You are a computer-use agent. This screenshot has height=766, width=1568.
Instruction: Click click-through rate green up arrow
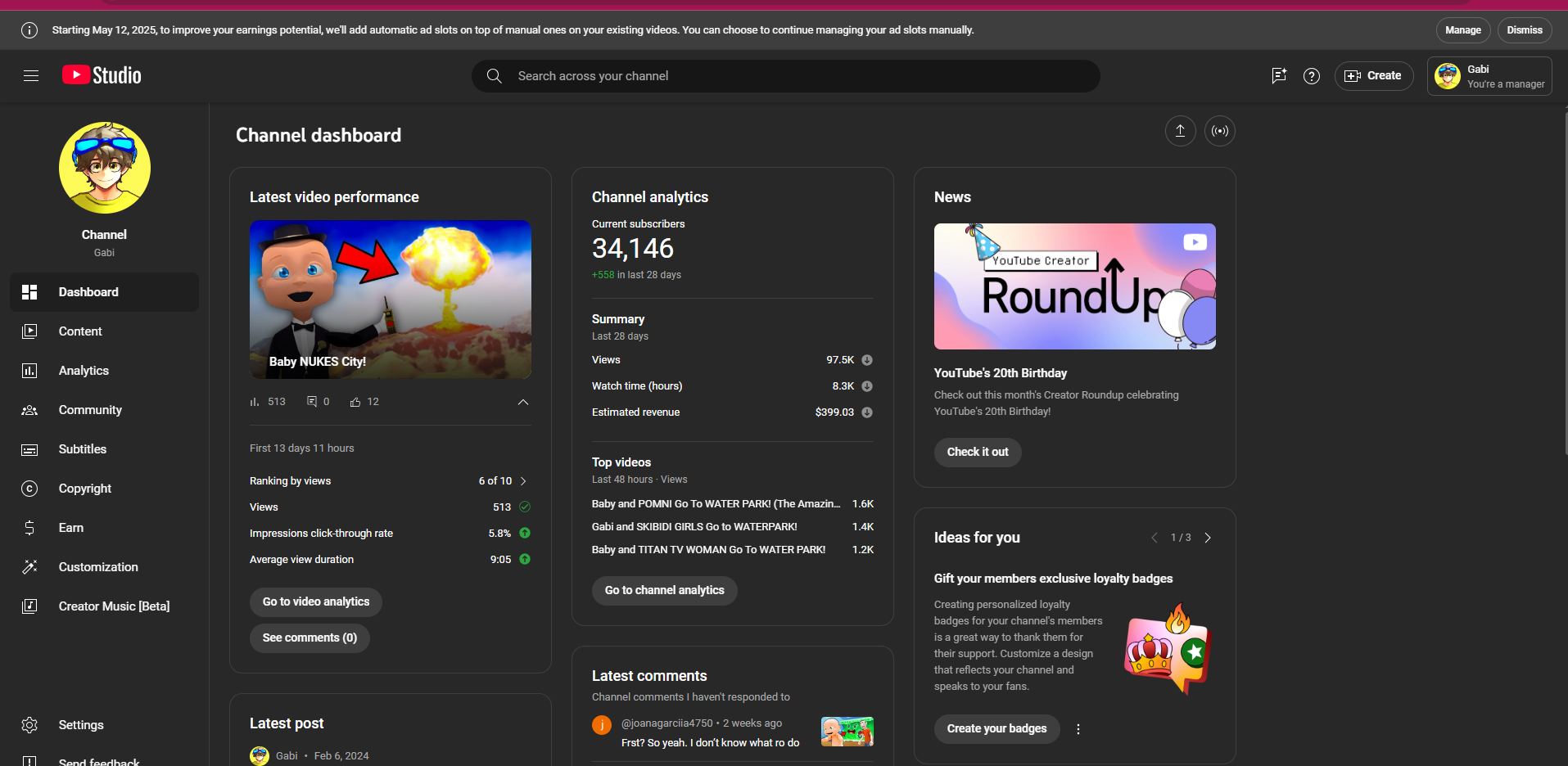[525, 533]
